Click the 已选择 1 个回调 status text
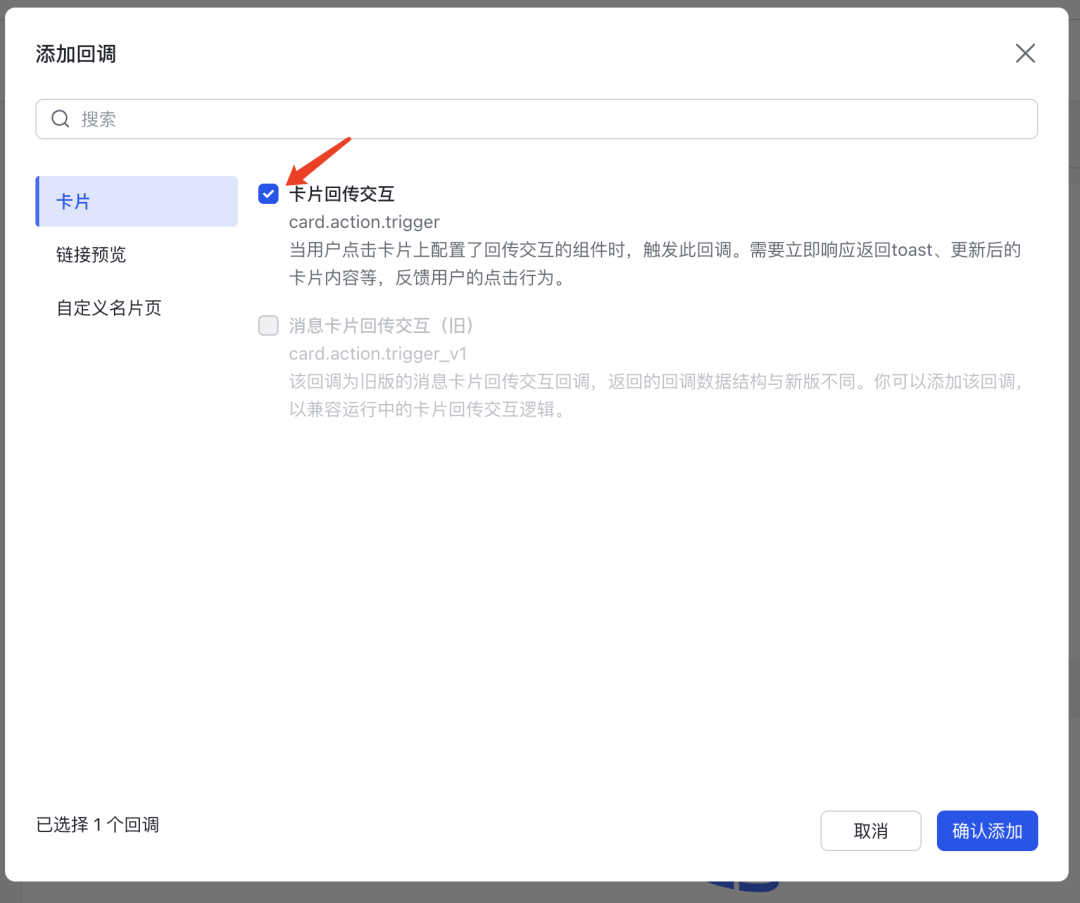This screenshot has width=1080, height=903. pos(96,824)
